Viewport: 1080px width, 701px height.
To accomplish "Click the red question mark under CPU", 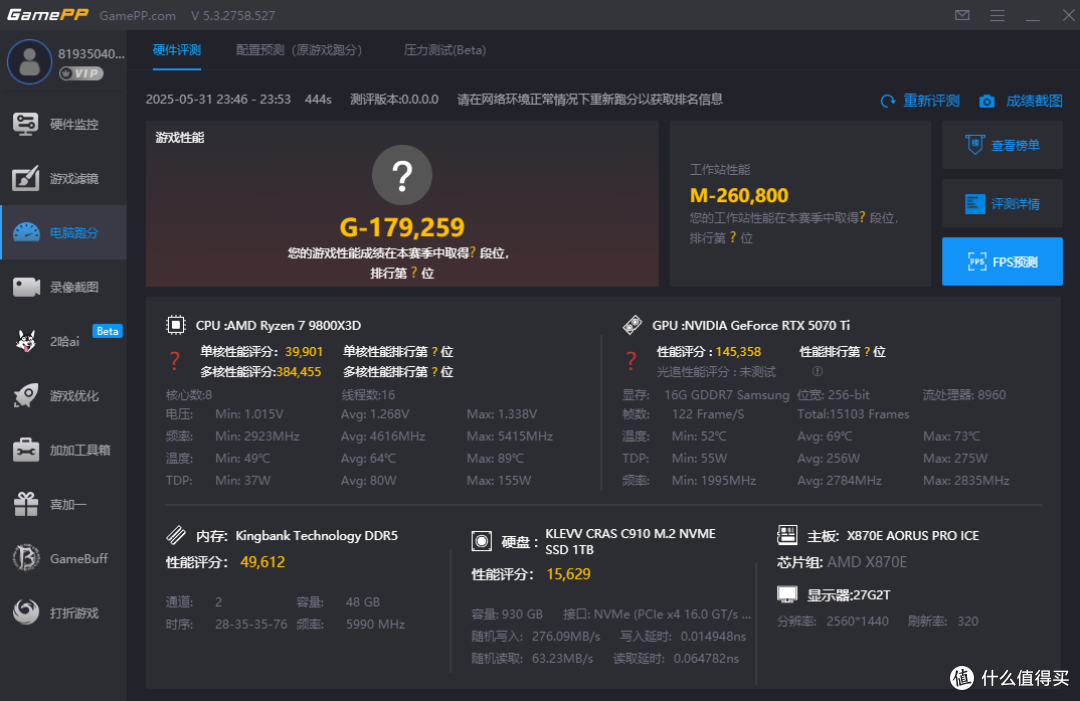I will point(175,361).
